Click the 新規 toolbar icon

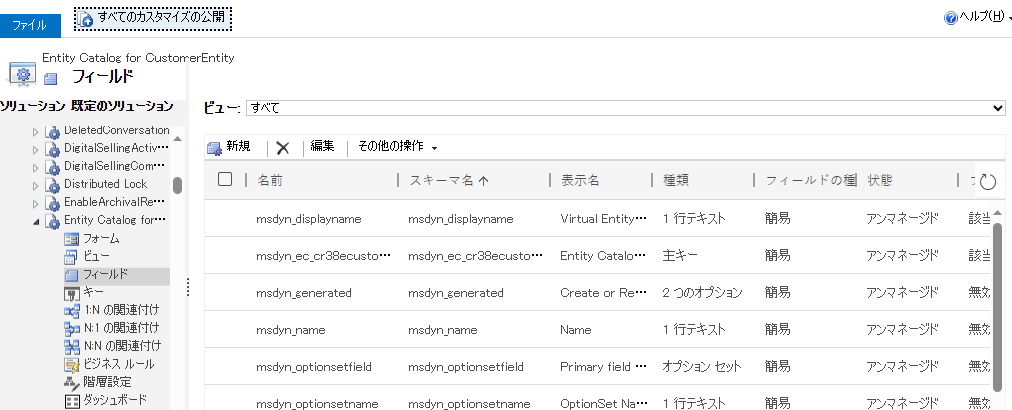[x=214, y=148]
